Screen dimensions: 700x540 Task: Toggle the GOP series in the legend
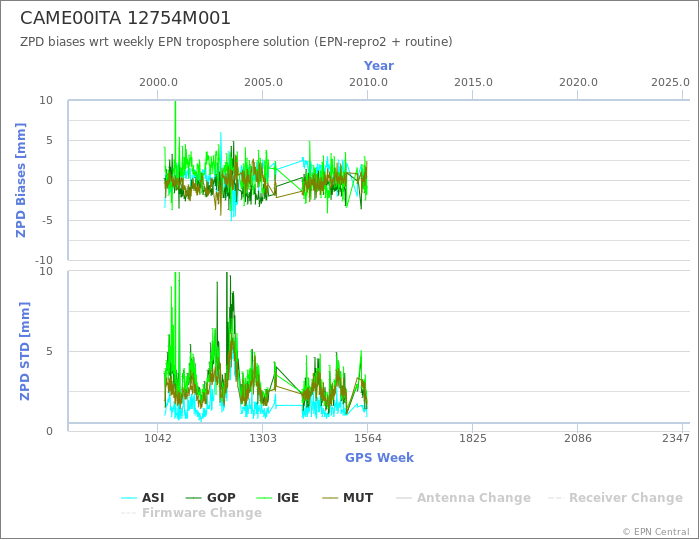click(211, 498)
